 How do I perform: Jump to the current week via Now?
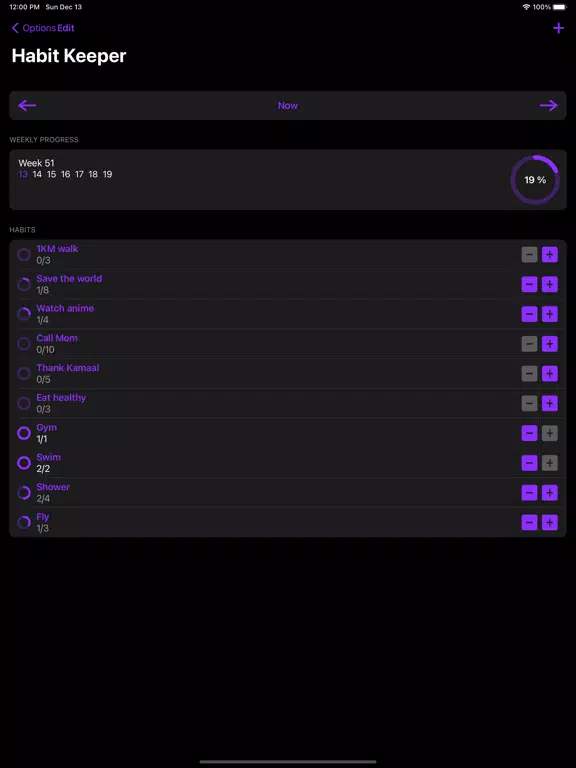(x=288, y=105)
